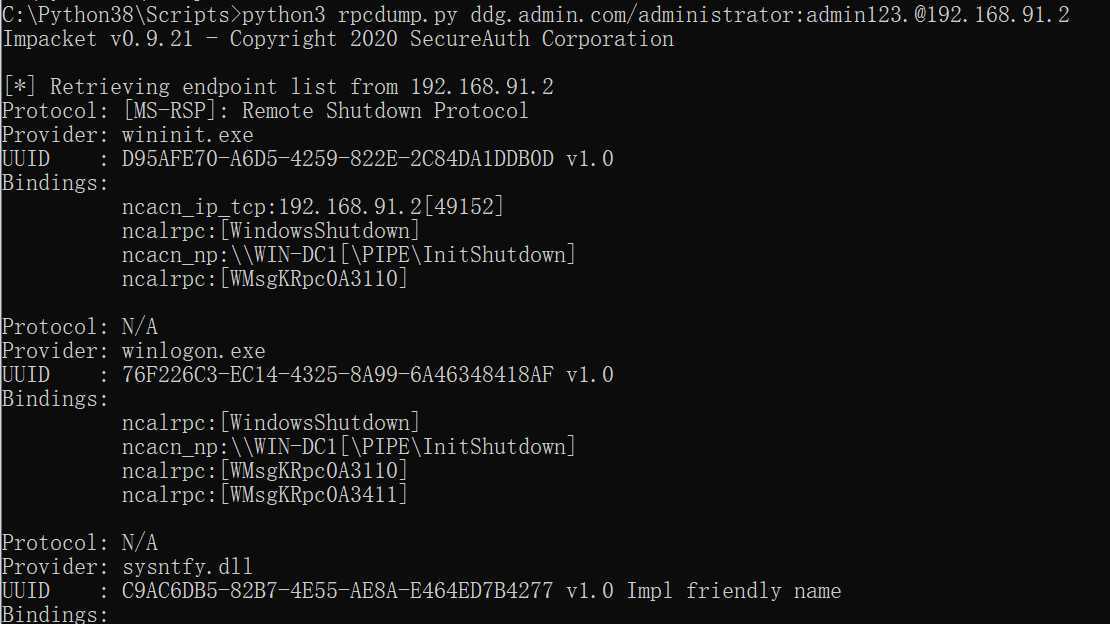
Task: Click the WindowsShutdown binding under winlogon.exe
Action: click(271, 423)
